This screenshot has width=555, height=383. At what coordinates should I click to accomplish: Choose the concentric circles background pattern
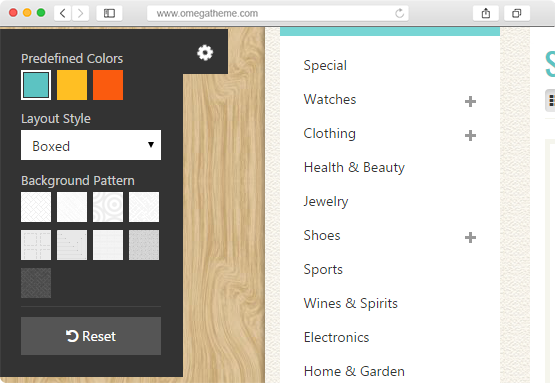coord(108,207)
